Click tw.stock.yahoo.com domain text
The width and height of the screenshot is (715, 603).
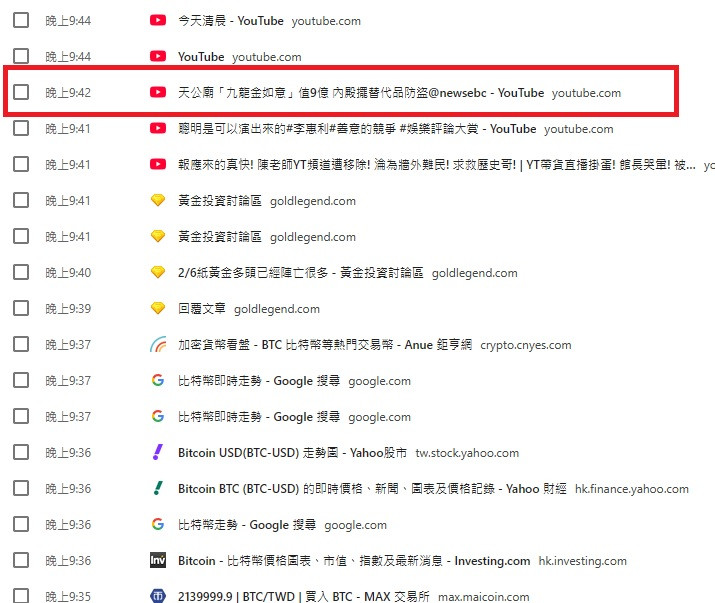[x=467, y=454]
